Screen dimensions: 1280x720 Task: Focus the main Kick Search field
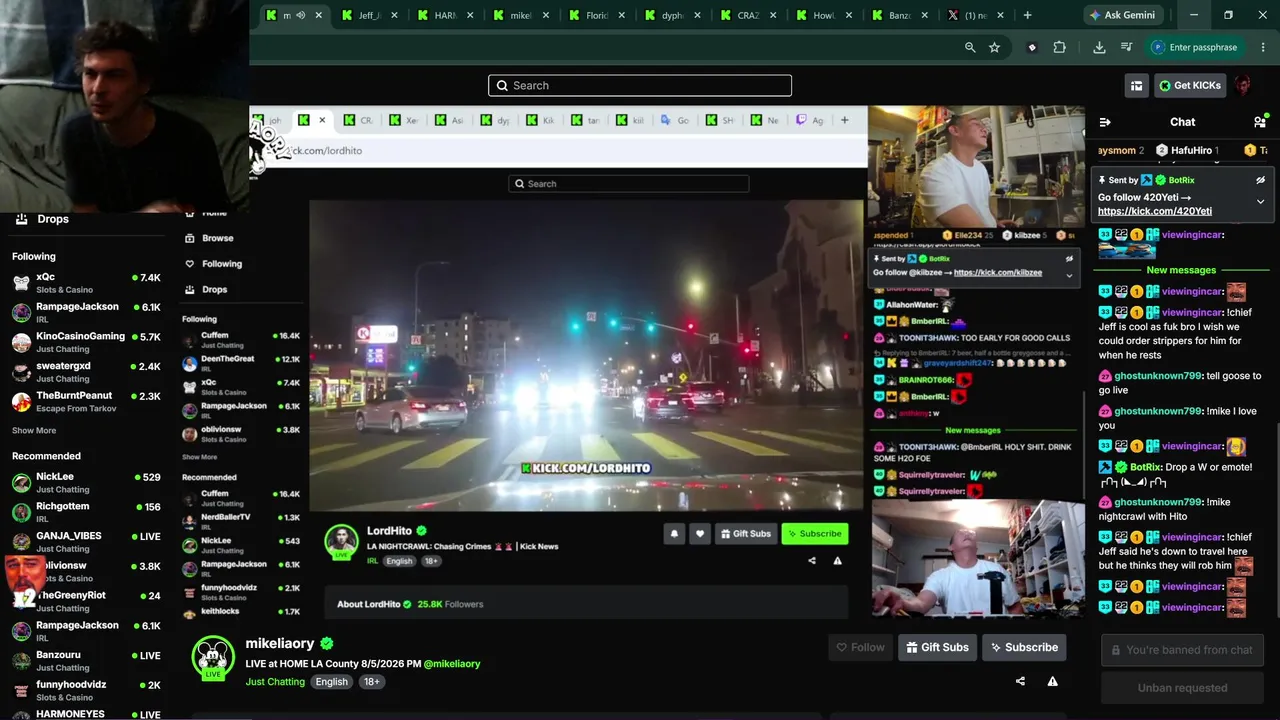click(x=640, y=86)
